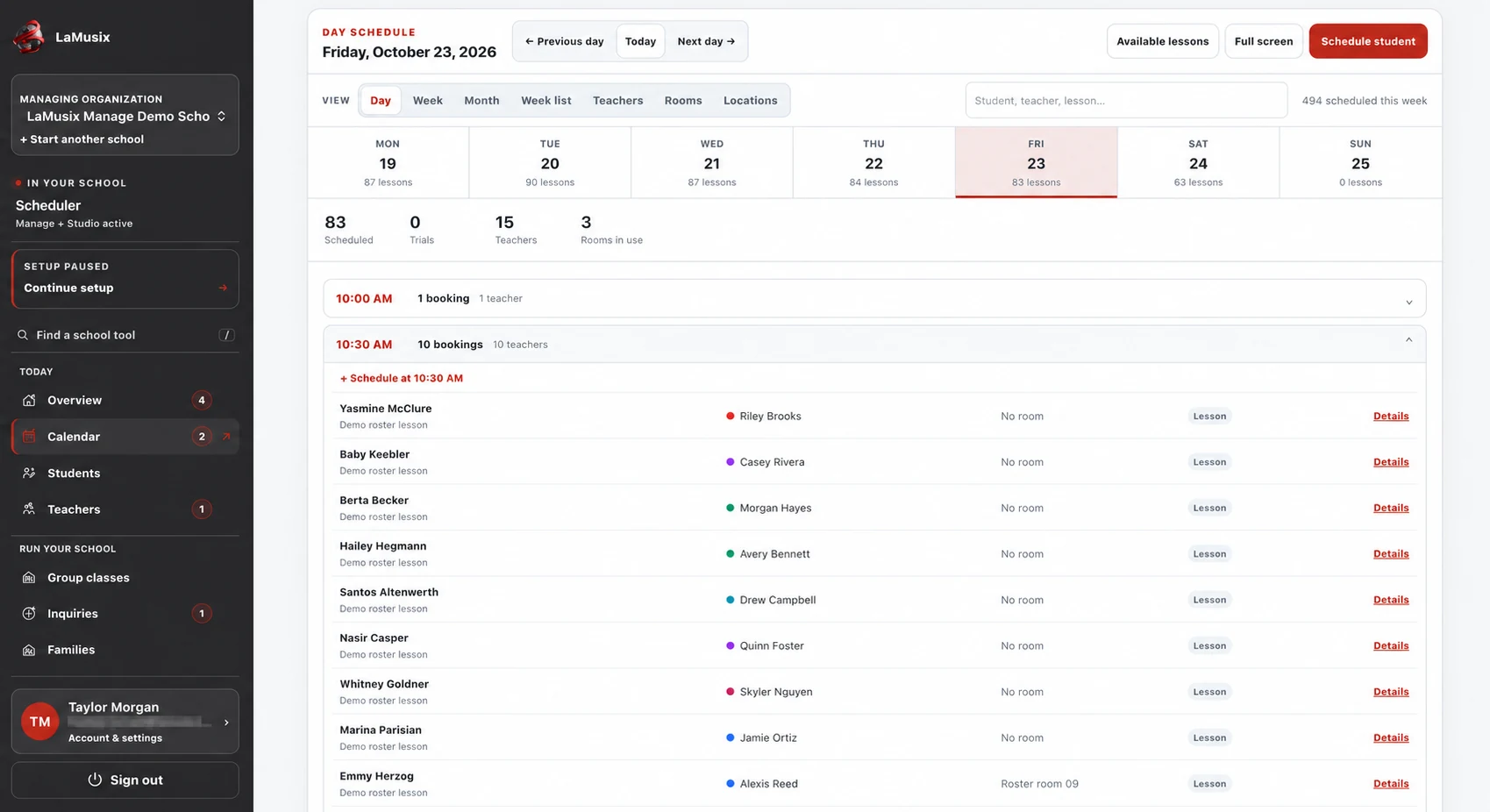Open the Calendar sidebar item
Image resolution: width=1490 pixels, height=812 pixels.
pos(125,437)
